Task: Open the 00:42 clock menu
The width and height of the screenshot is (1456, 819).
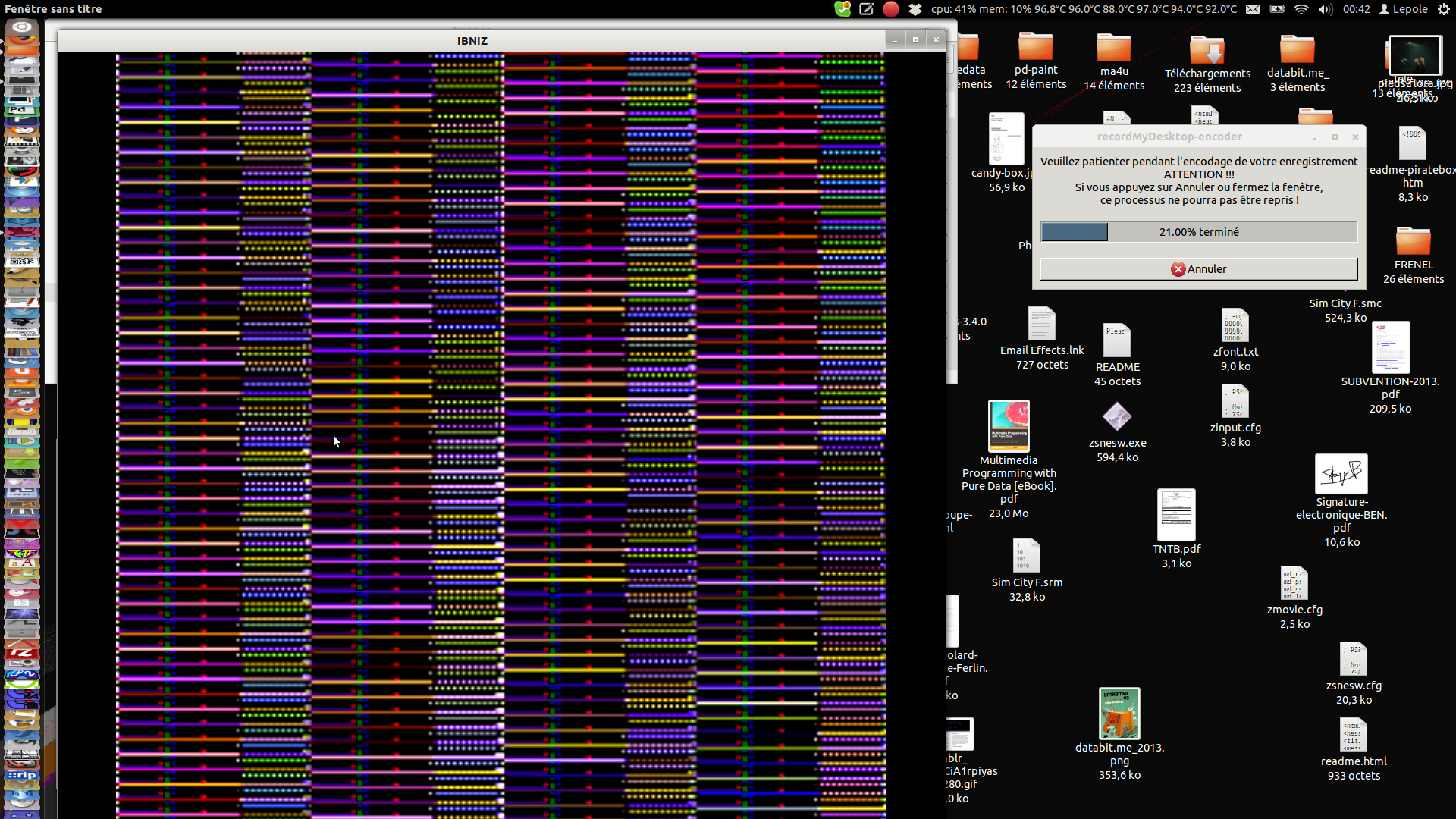Action: [1356, 9]
